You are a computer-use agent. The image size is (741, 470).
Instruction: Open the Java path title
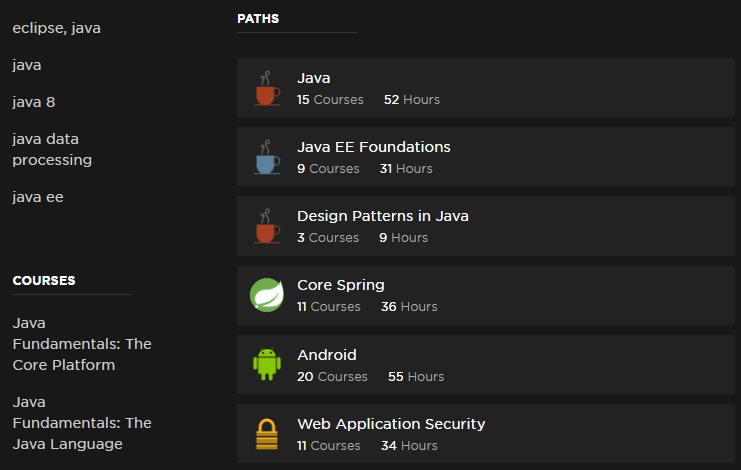314,78
